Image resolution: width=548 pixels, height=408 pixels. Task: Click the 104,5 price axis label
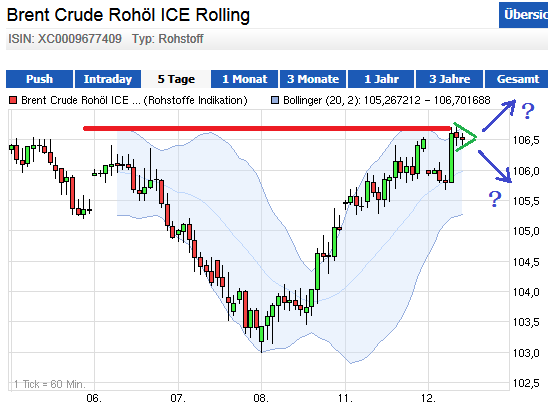tap(526, 262)
